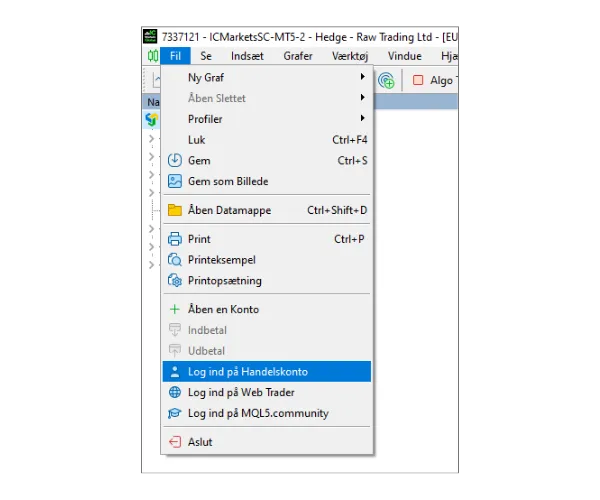The height and width of the screenshot is (500, 600).
Task: Click the green plus Åben en Konto icon
Action: pyautogui.click(x=175, y=309)
